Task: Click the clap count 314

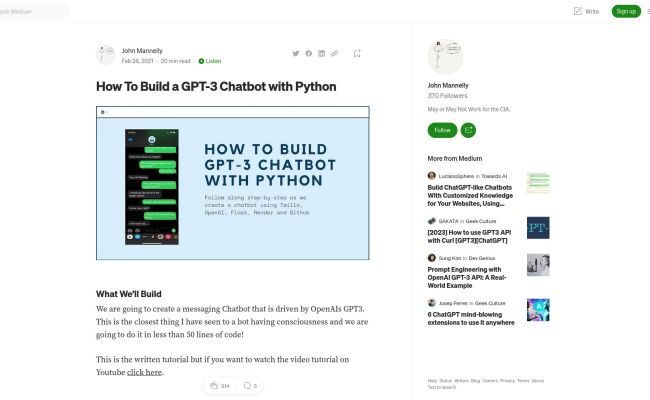Action: click(225, 386)
